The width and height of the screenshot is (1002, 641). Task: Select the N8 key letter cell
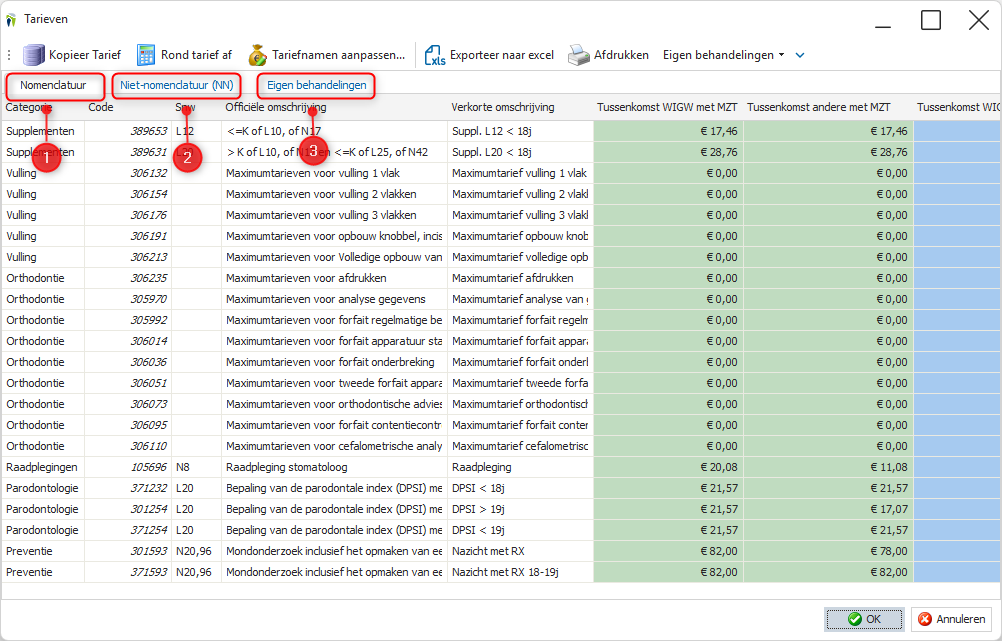[197, 467]
